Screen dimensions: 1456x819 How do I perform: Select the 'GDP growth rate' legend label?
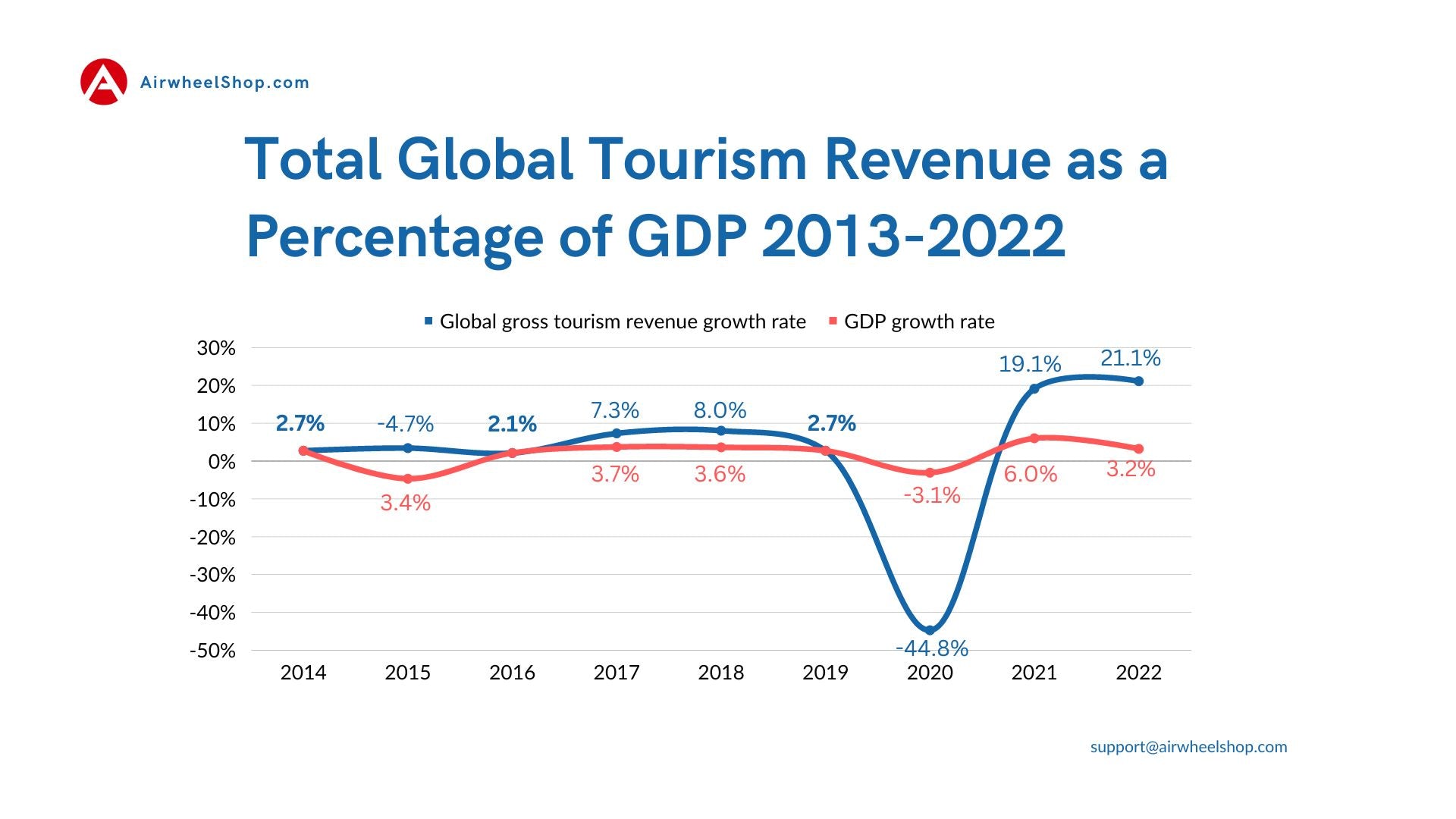pyautogui.click(x=919, y=322)
